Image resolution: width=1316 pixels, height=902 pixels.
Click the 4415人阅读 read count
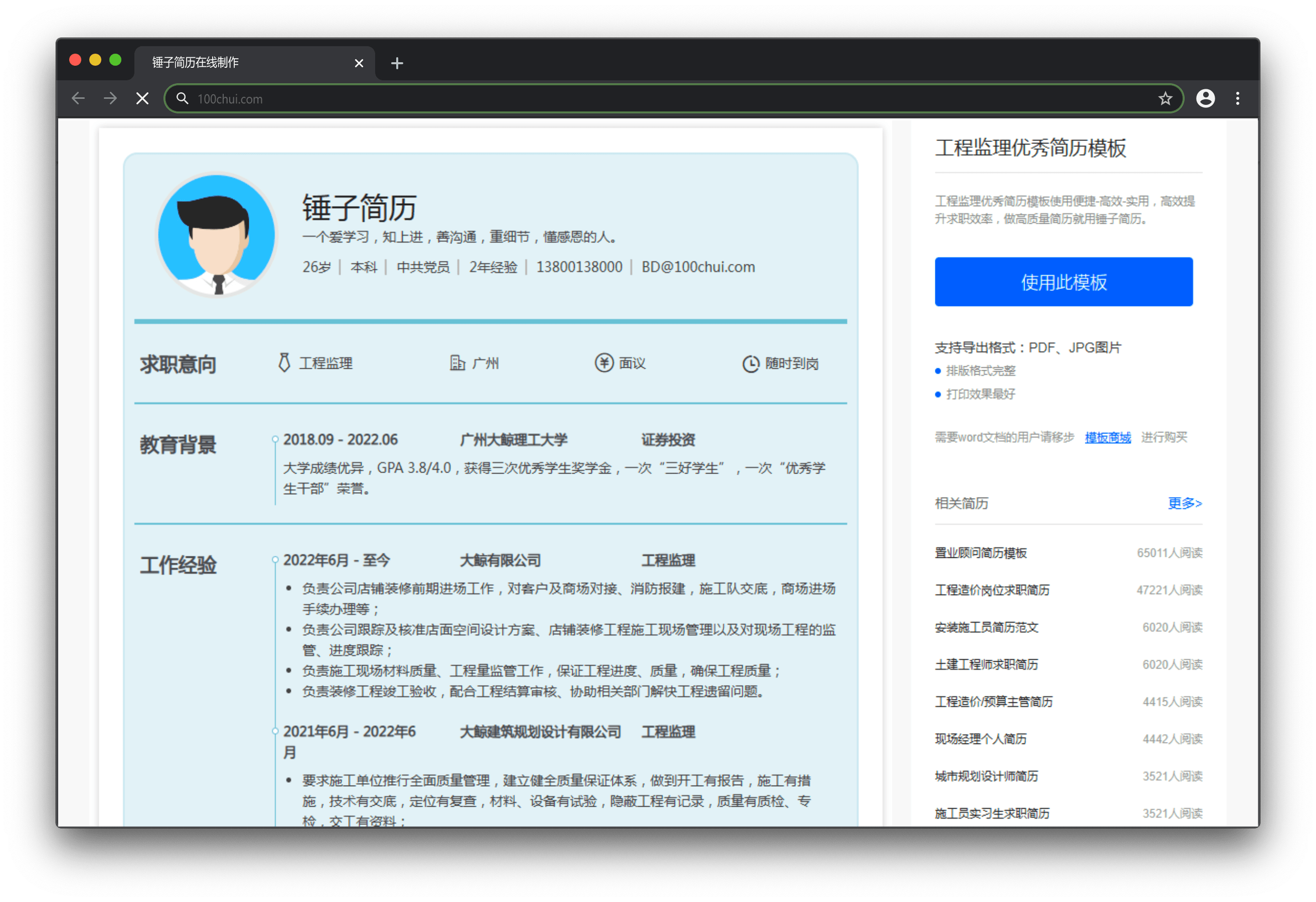(1172, 701)
